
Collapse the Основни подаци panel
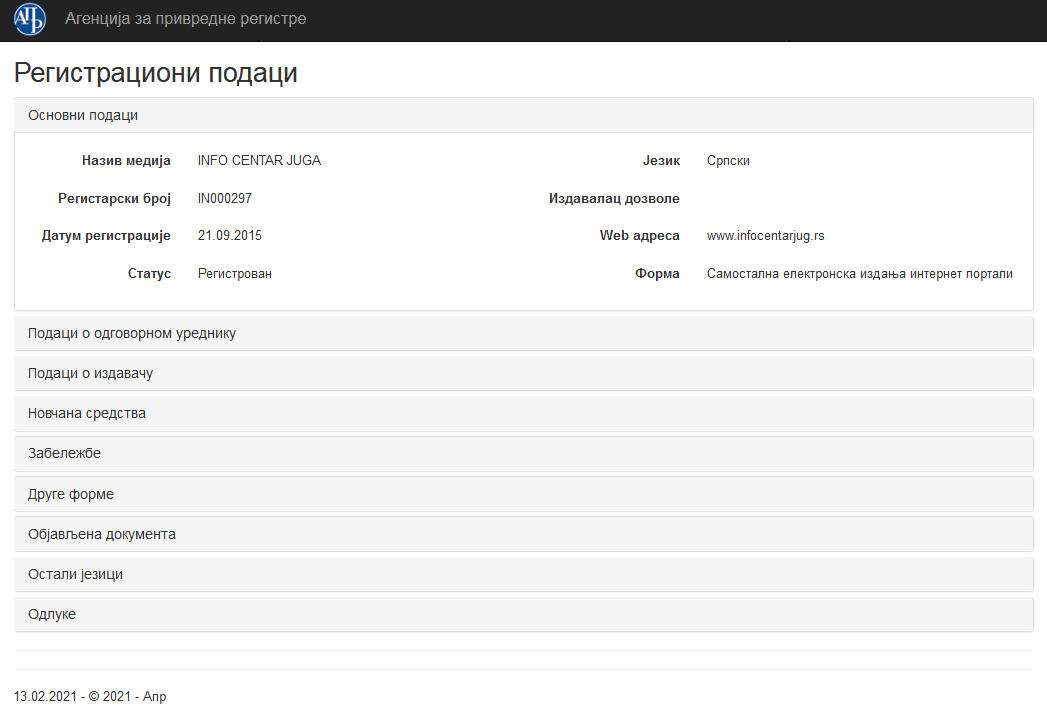click(x=83, y=115)
